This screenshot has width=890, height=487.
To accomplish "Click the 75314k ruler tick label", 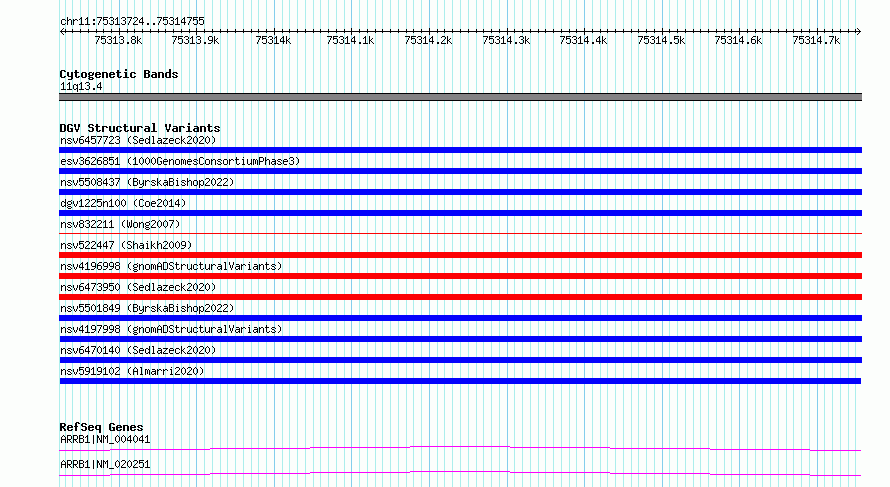I will [x=273, y=40].
